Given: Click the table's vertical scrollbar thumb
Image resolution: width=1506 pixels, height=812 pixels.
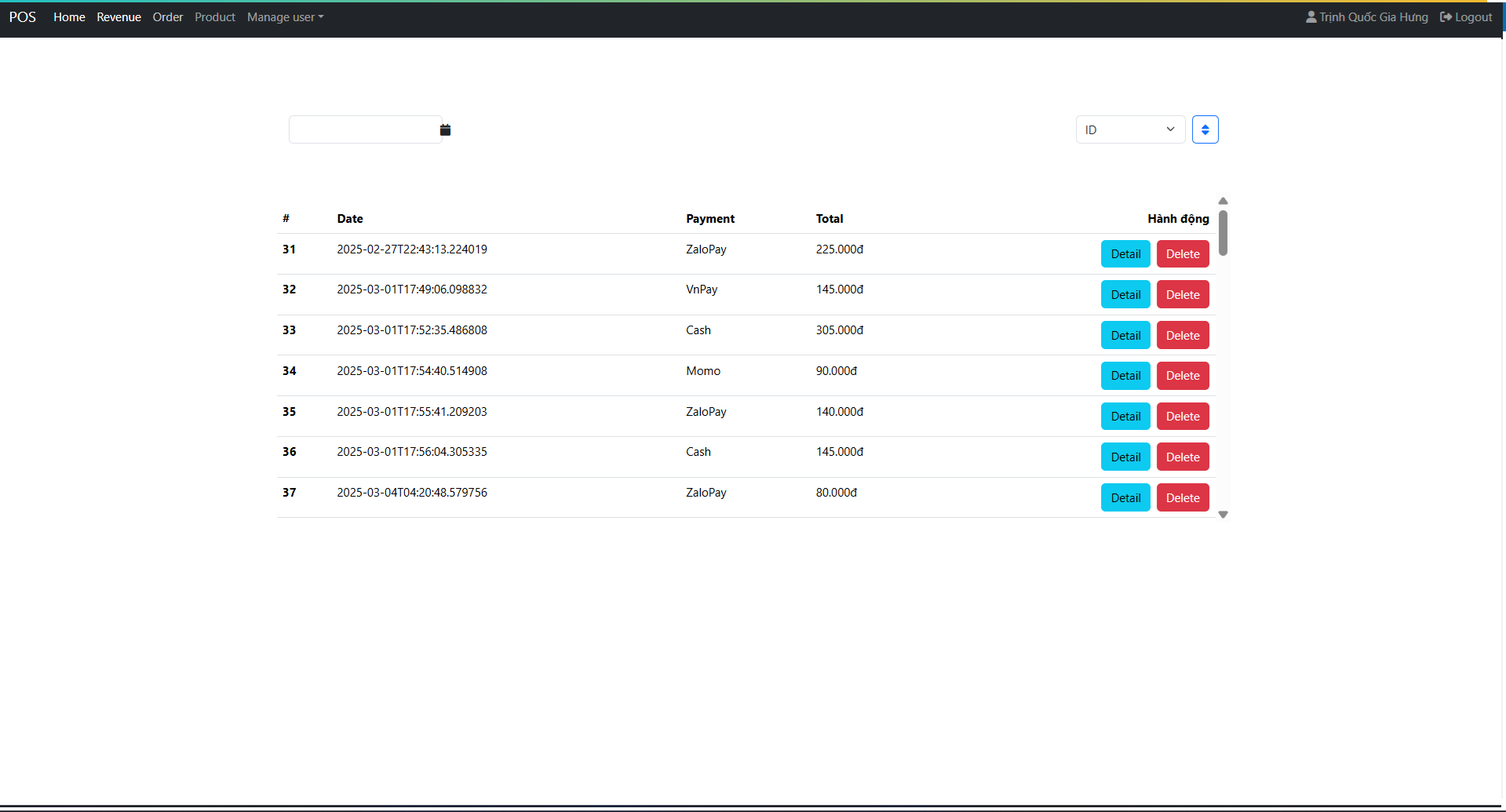Looking at the screenshot, I should [1223, 232].
